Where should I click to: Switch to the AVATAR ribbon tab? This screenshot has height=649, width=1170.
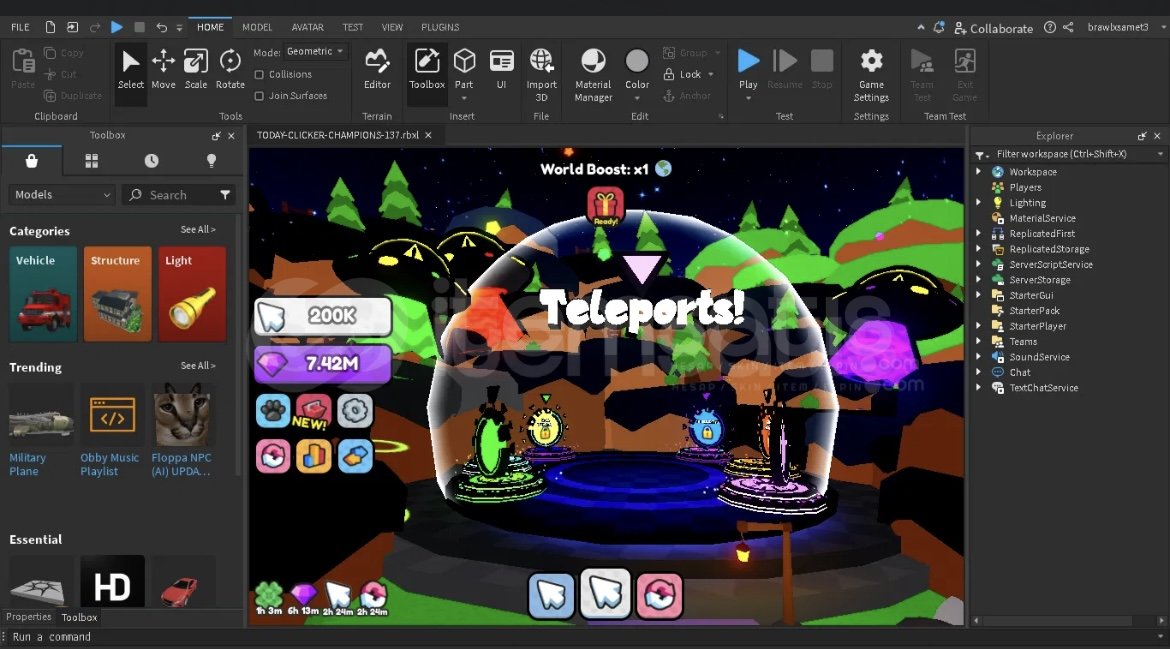pyautogui.click(x=307, y=27)
